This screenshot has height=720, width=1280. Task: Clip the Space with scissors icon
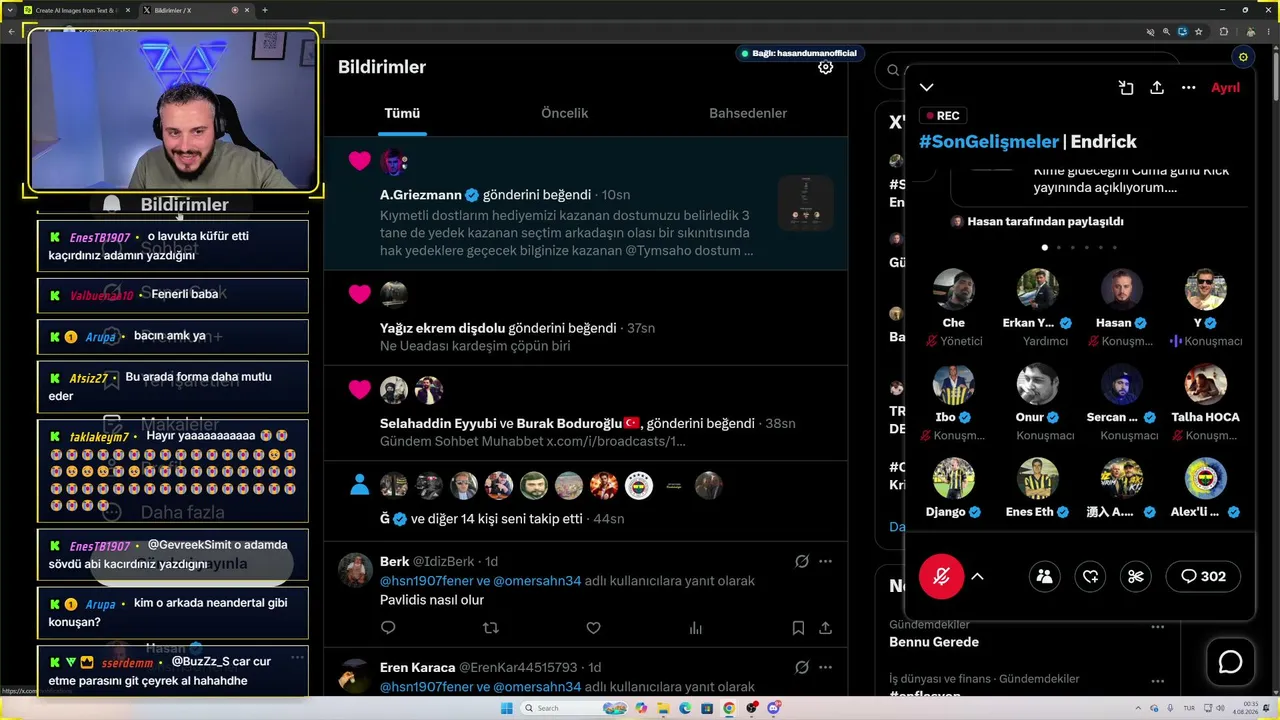[1136, 576]
